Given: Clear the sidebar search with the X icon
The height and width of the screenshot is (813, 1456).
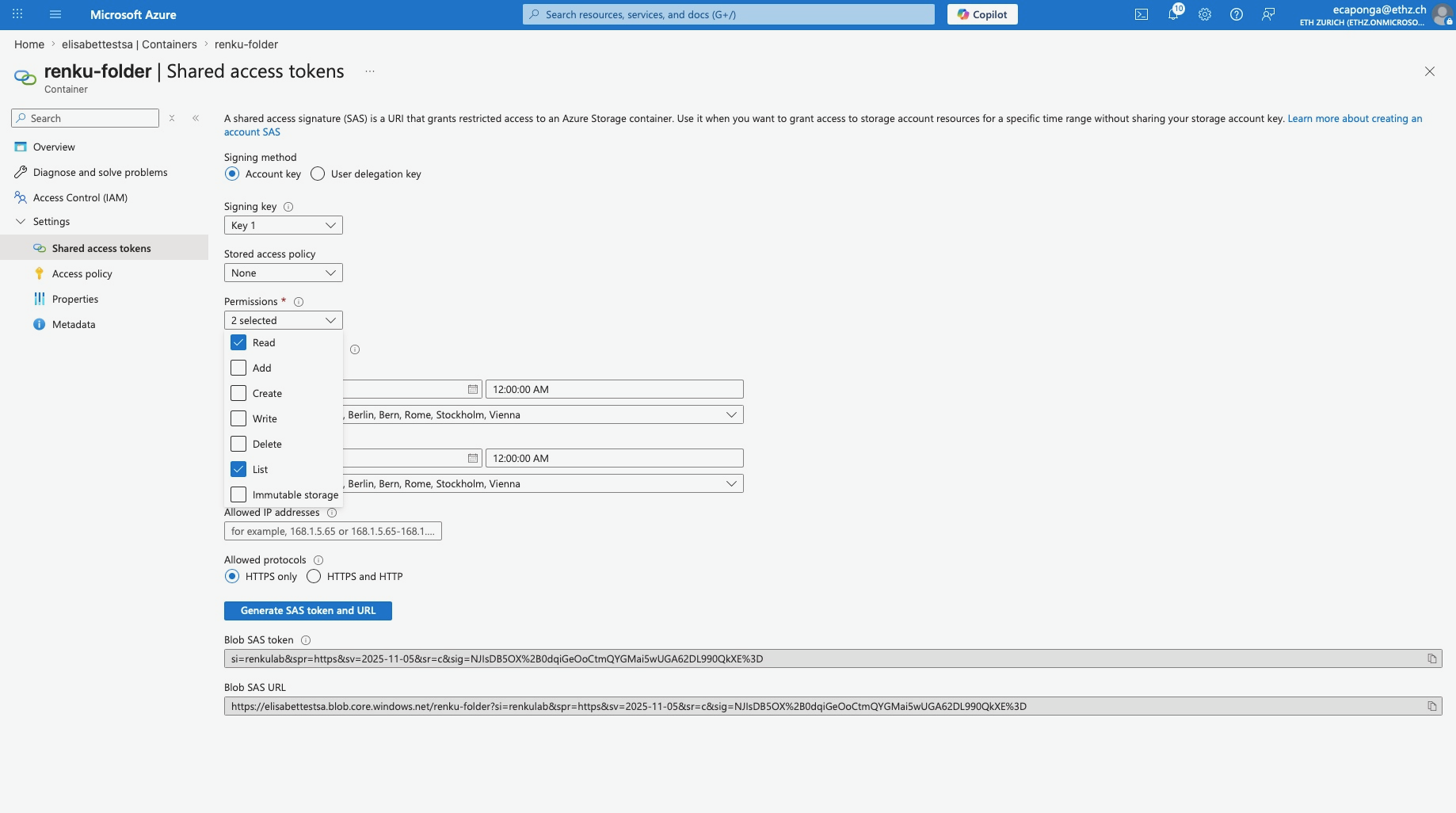Looking at the screenshot, I should (x=172, y=118).
